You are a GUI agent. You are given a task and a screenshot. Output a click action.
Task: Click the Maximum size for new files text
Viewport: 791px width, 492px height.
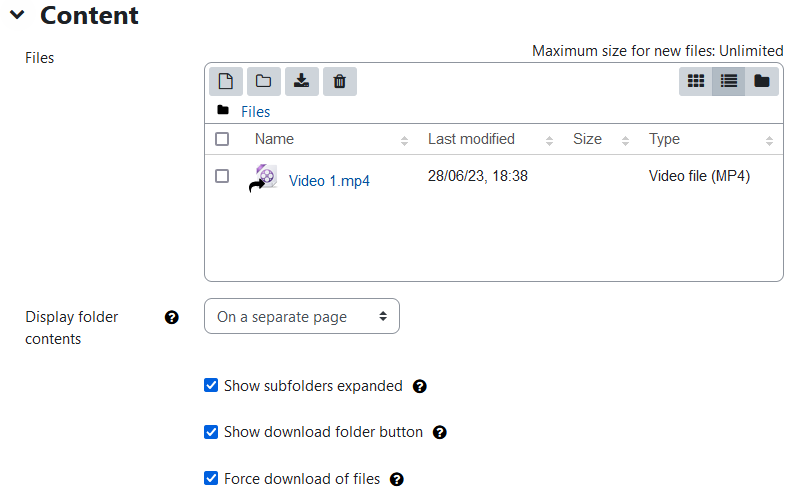click(x=658, y=51)
